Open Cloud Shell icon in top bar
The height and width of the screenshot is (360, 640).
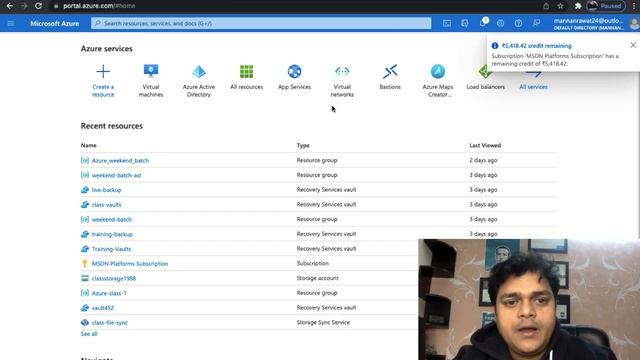click(x=447, y=23)
